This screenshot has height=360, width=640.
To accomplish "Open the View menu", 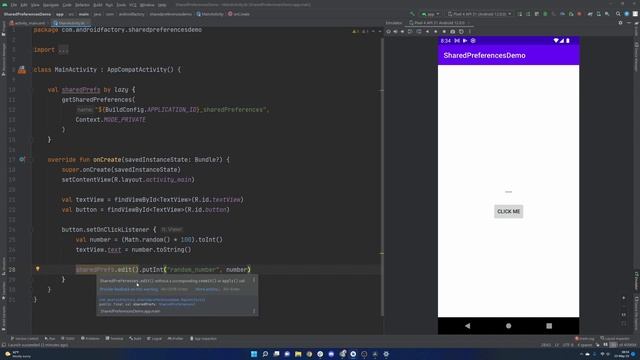I will coord(36,5).
